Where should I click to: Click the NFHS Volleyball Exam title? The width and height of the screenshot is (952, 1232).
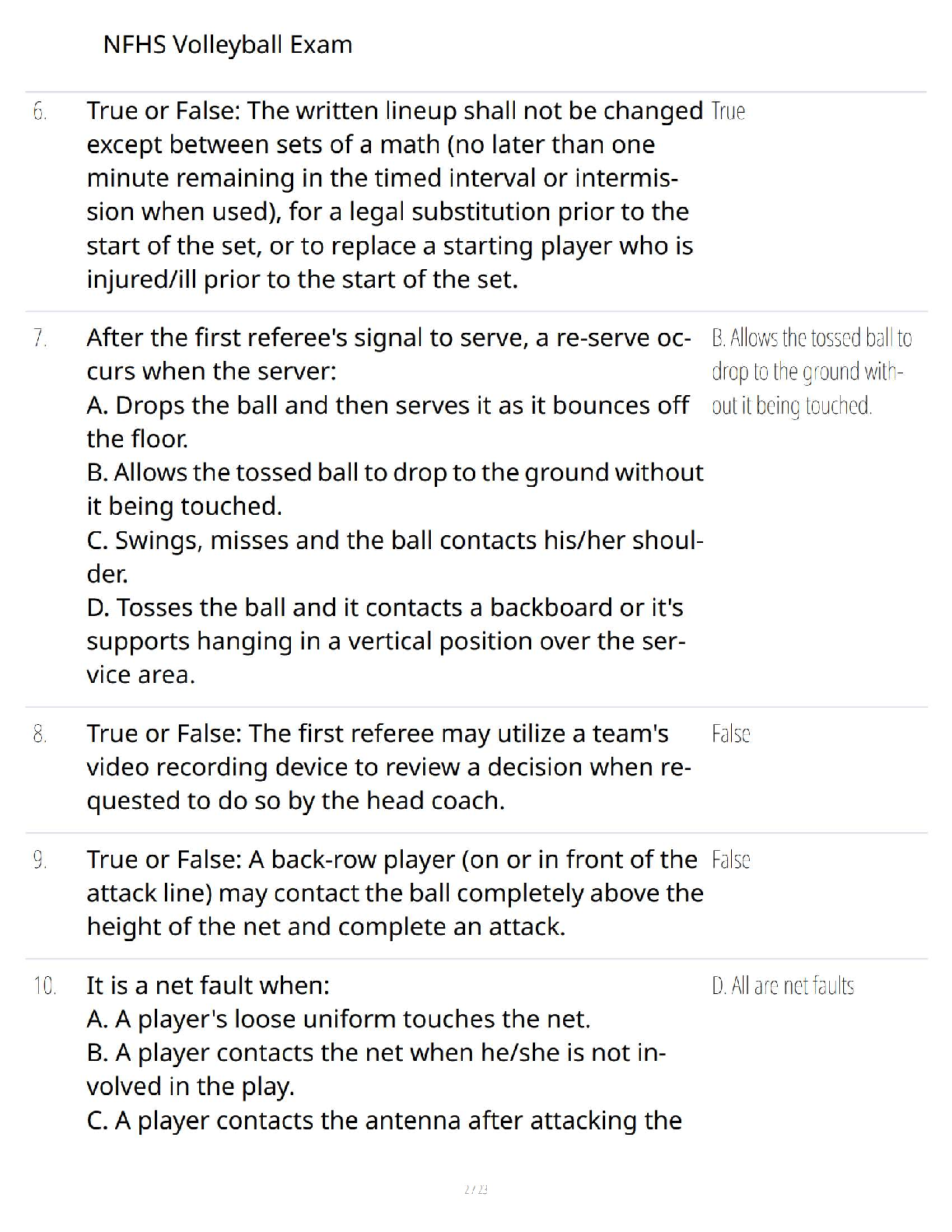point(227,45)
